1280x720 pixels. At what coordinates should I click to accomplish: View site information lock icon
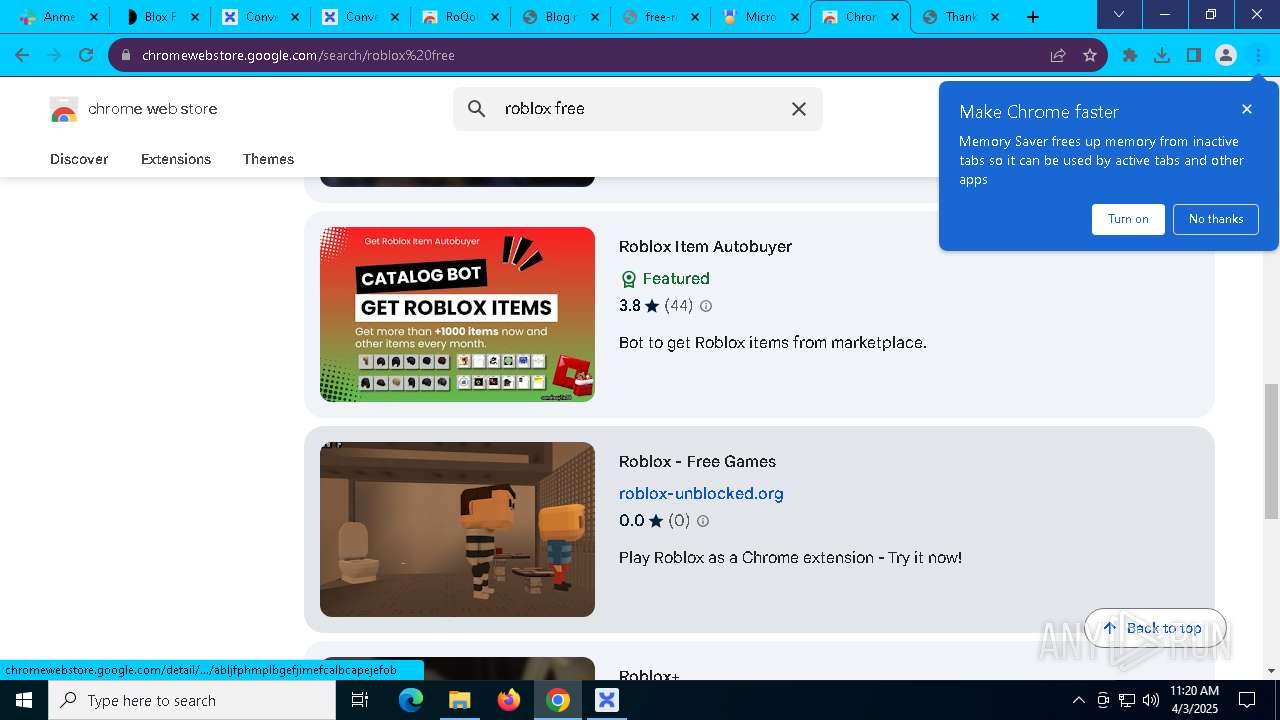(x=126, y=55)
